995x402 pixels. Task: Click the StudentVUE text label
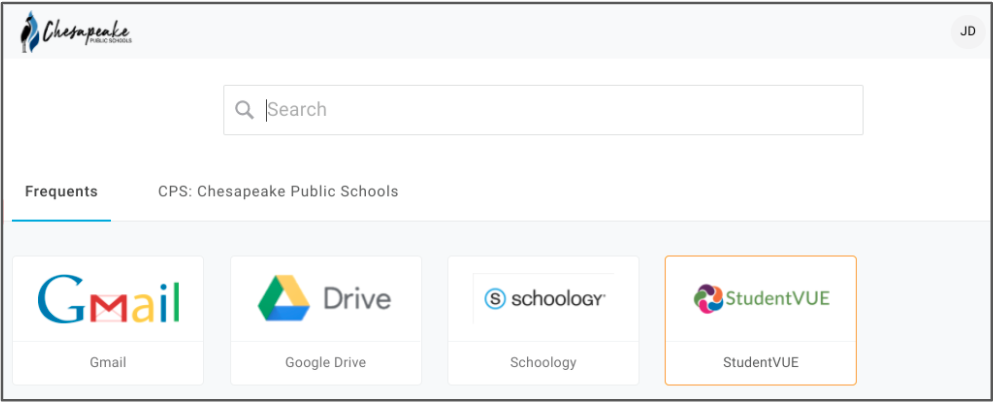761,363
